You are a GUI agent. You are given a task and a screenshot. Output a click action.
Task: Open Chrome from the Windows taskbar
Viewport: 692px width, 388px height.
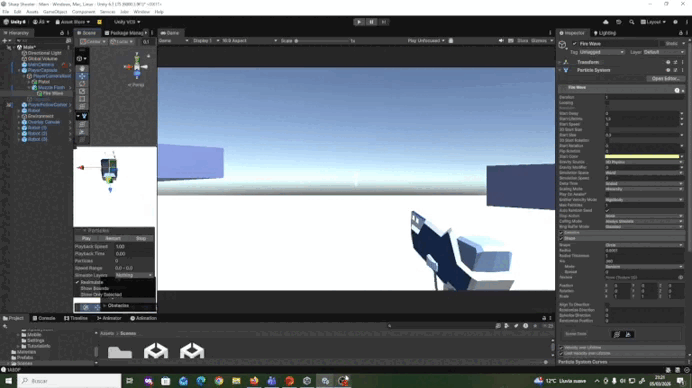[218, 380]
